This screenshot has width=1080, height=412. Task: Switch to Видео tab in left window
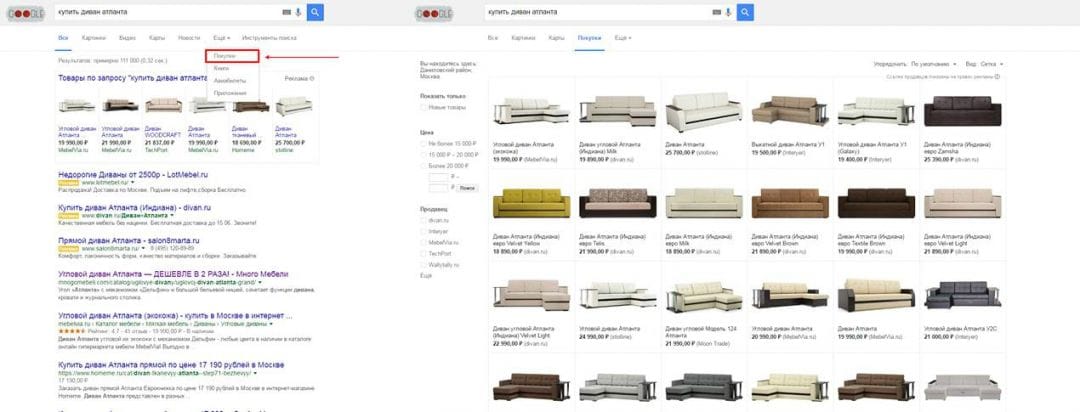pos(127,38)
